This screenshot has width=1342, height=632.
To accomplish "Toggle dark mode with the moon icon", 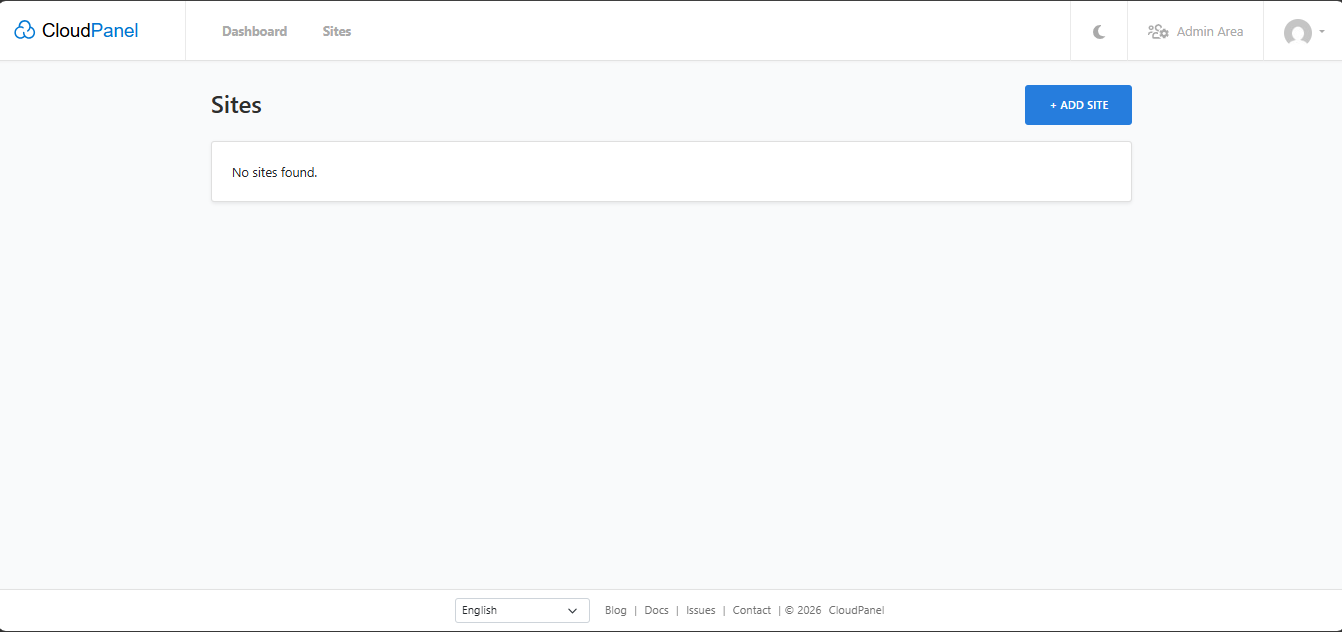I will point(1099,31).
